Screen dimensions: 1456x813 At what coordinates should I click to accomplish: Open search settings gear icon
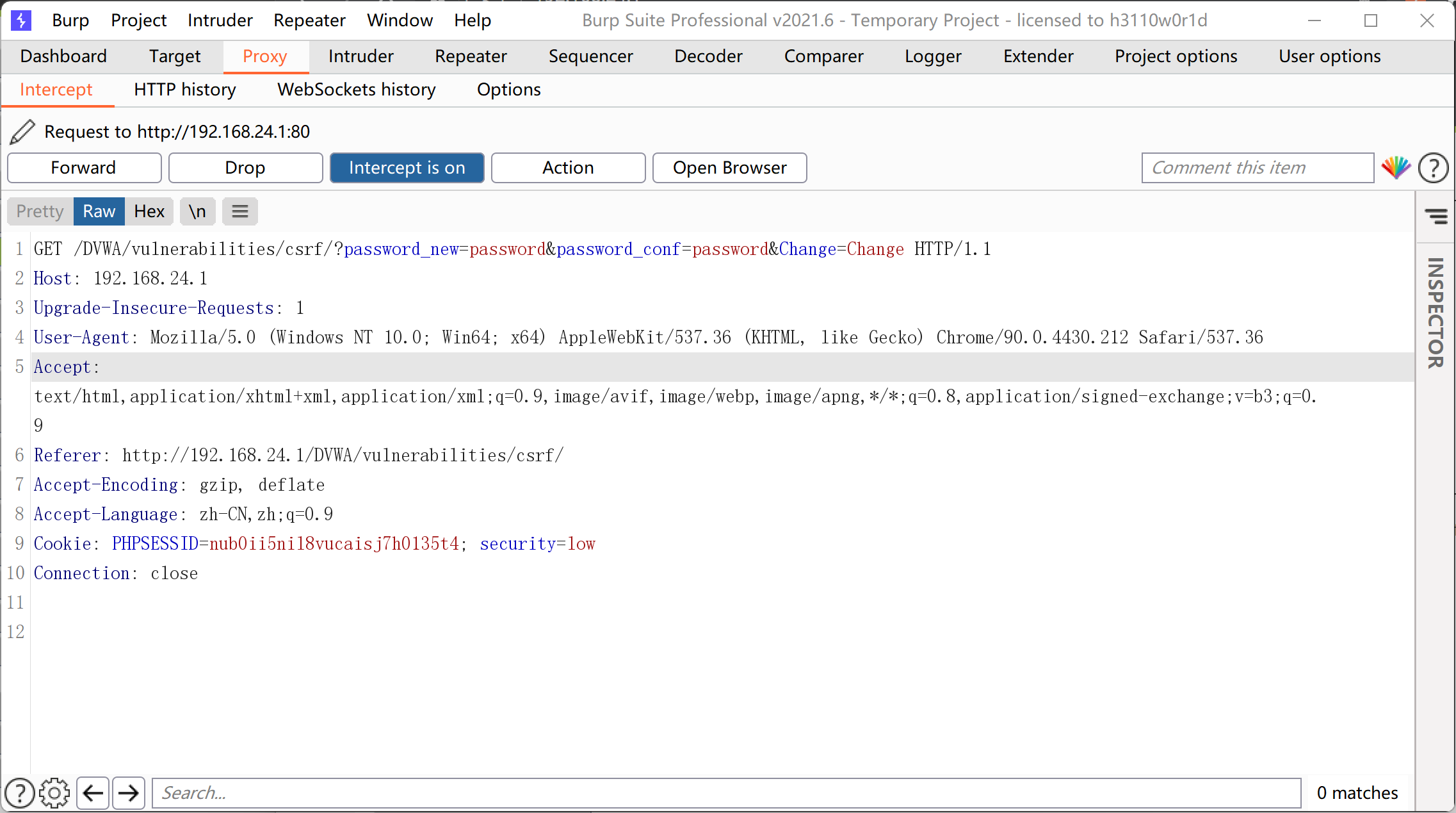pyautogui.click(x=54, y=792)
